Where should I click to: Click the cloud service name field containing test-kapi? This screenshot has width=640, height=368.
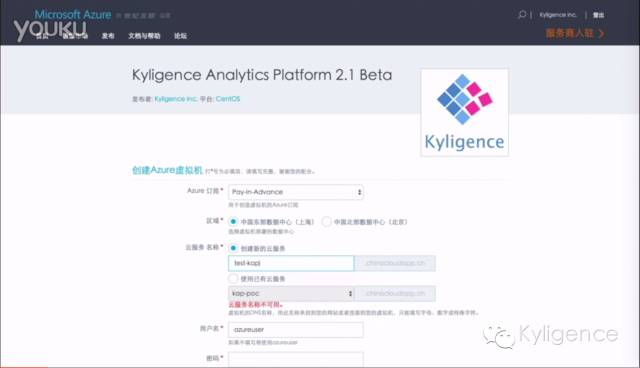tap(291, 263)
